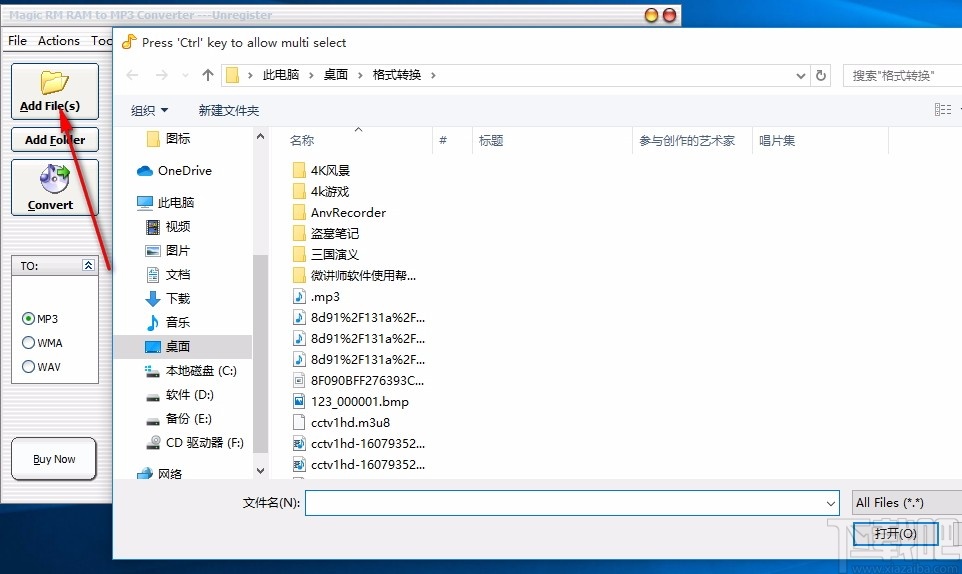962x574 pixels.
Task: Select the 盗墓笔记 folder
Action: click(x=326, y=234)
